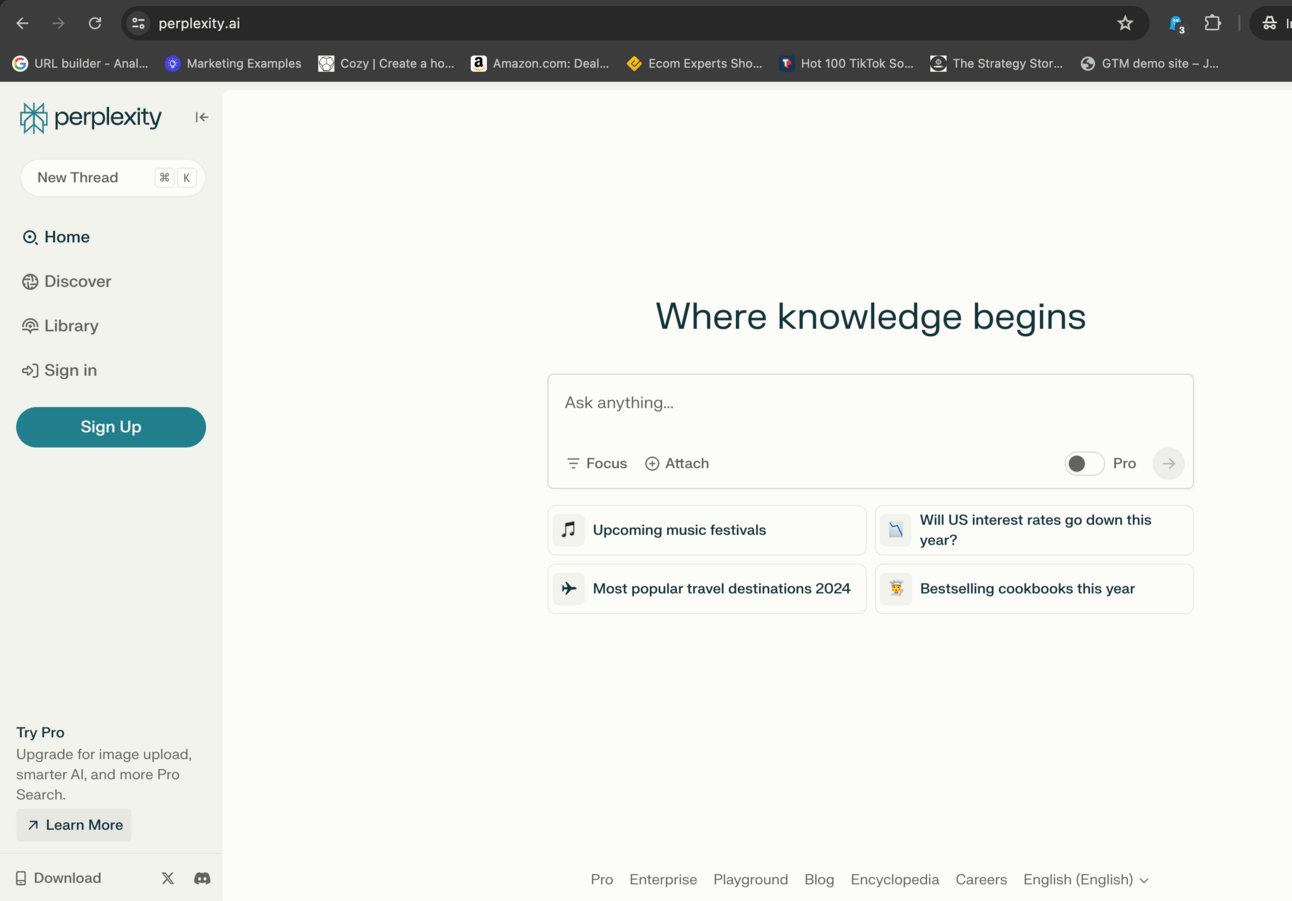Open Discover in the sidebar
Image resolution: width=1292 pixels, height=901 pixels.
pyautogui.click(x=67, y=281)
